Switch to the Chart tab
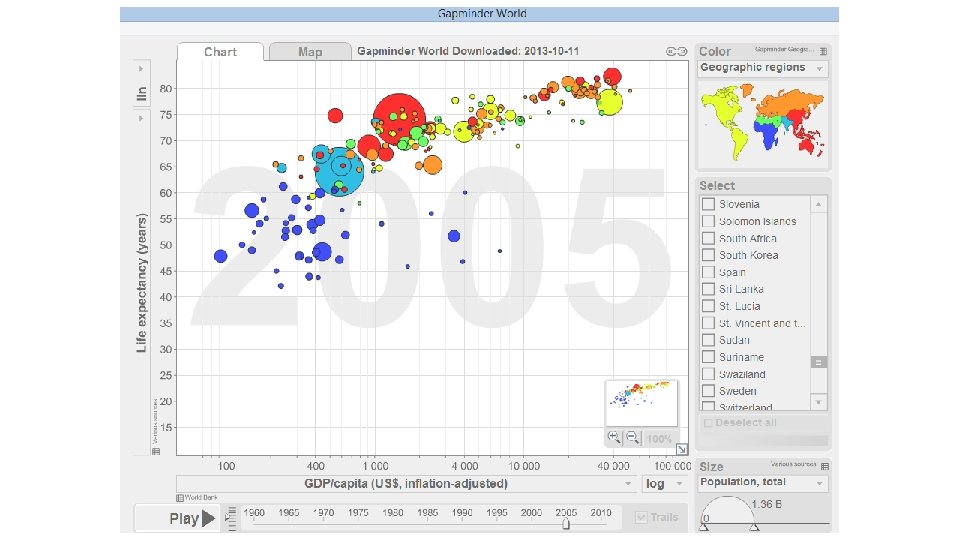960x540 pixels. [x=220, y=52]
